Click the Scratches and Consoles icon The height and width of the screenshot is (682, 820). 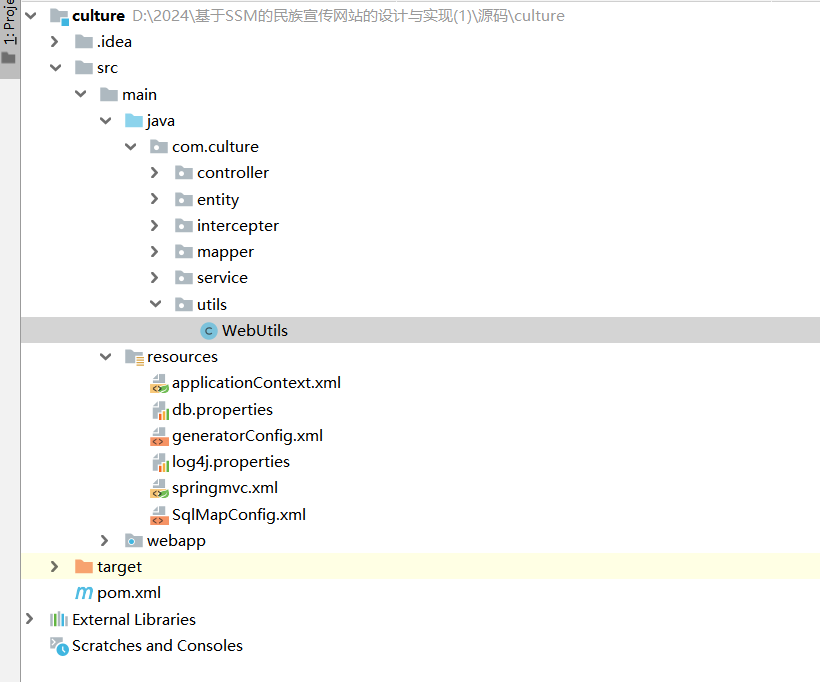pyautogui.click(x=59, y=646)
